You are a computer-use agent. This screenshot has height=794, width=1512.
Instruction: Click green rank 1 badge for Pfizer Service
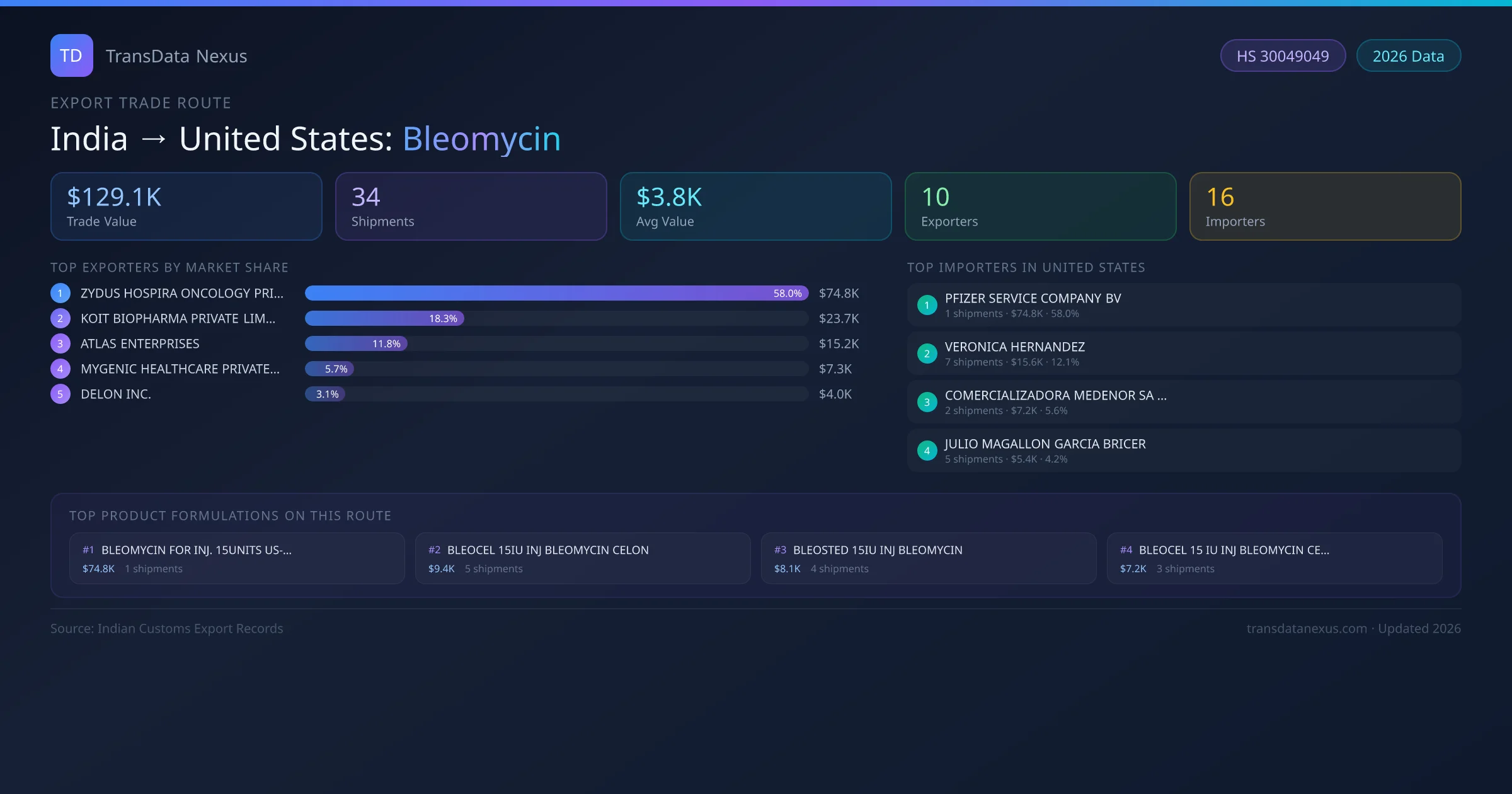point(927,305)
